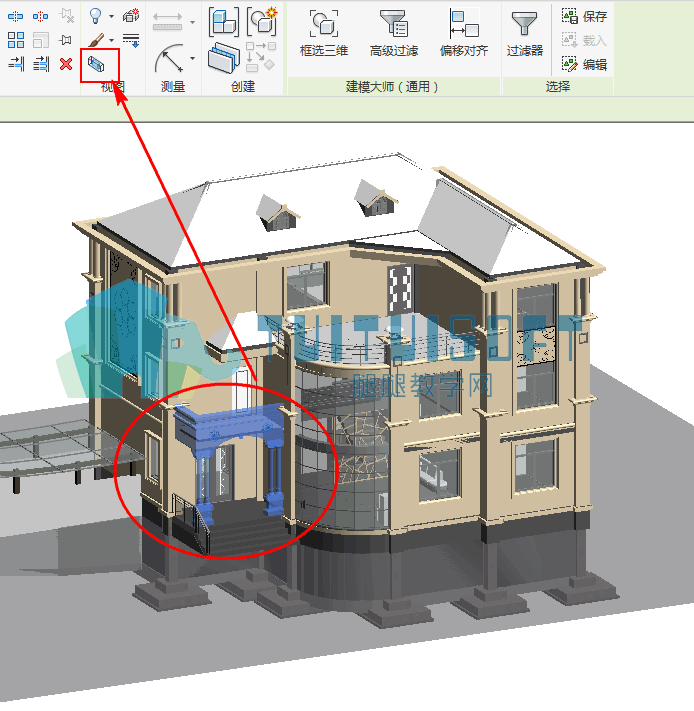Expand the light bulb dropdown arrow
694x711 pixels.
112,16
